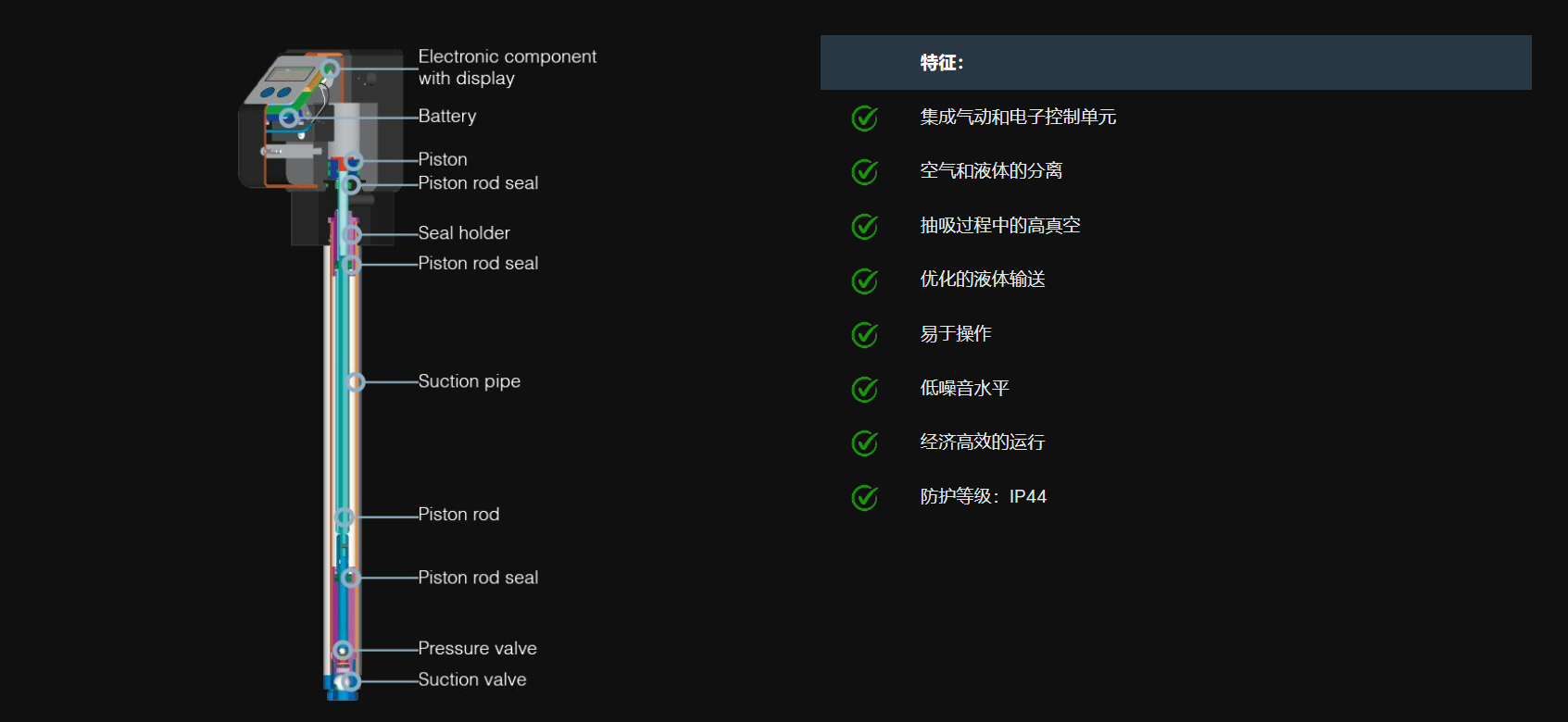Click the green checkmark beside 防护等级: IP44
This screenshot has height=722, width=1568.
coord(865,497)
